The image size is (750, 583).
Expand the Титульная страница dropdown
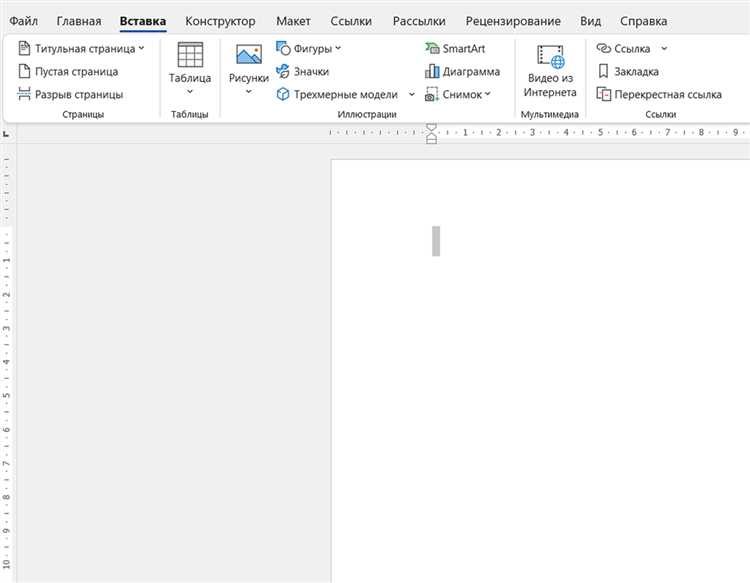141,48
